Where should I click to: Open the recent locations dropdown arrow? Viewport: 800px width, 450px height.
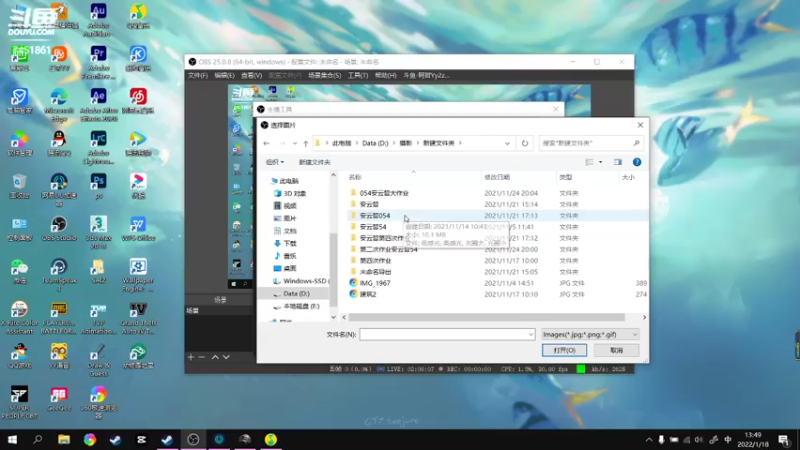pyautogui.click(x=295, y=143)
